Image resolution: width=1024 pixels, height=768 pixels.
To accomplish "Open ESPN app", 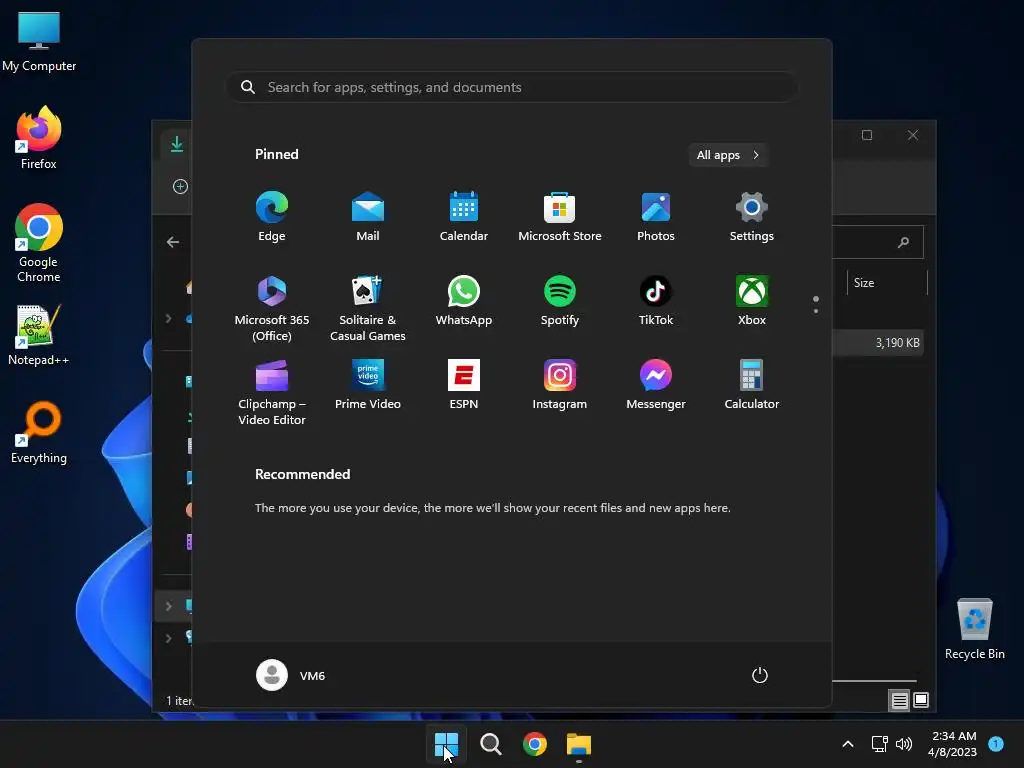I will 464,385.
